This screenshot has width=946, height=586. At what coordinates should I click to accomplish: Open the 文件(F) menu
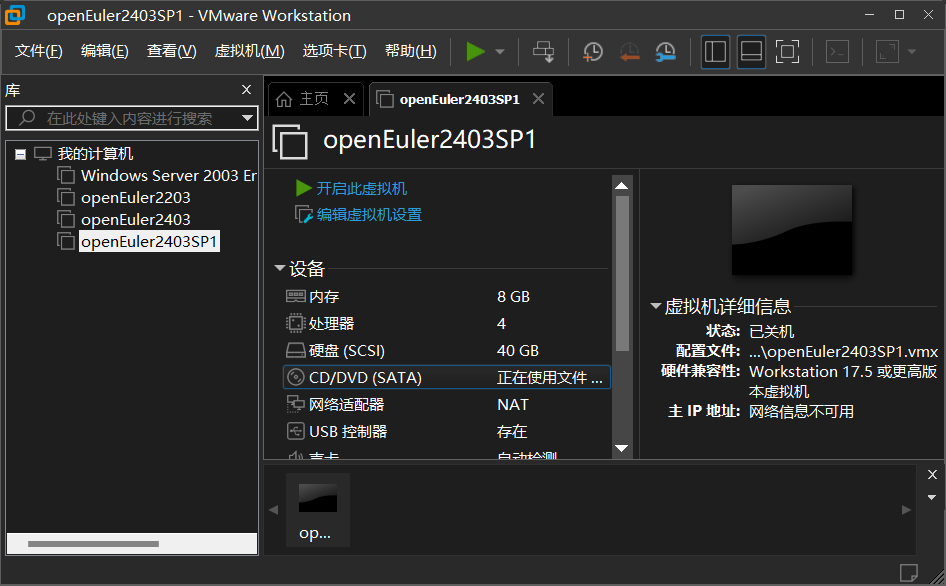click(39, 51)
